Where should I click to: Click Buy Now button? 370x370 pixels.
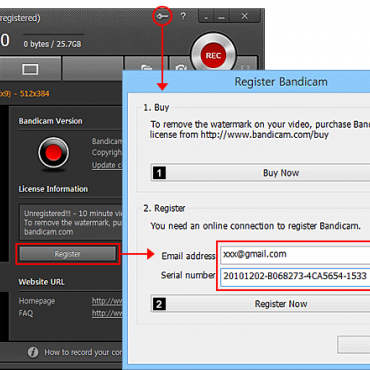261,173
